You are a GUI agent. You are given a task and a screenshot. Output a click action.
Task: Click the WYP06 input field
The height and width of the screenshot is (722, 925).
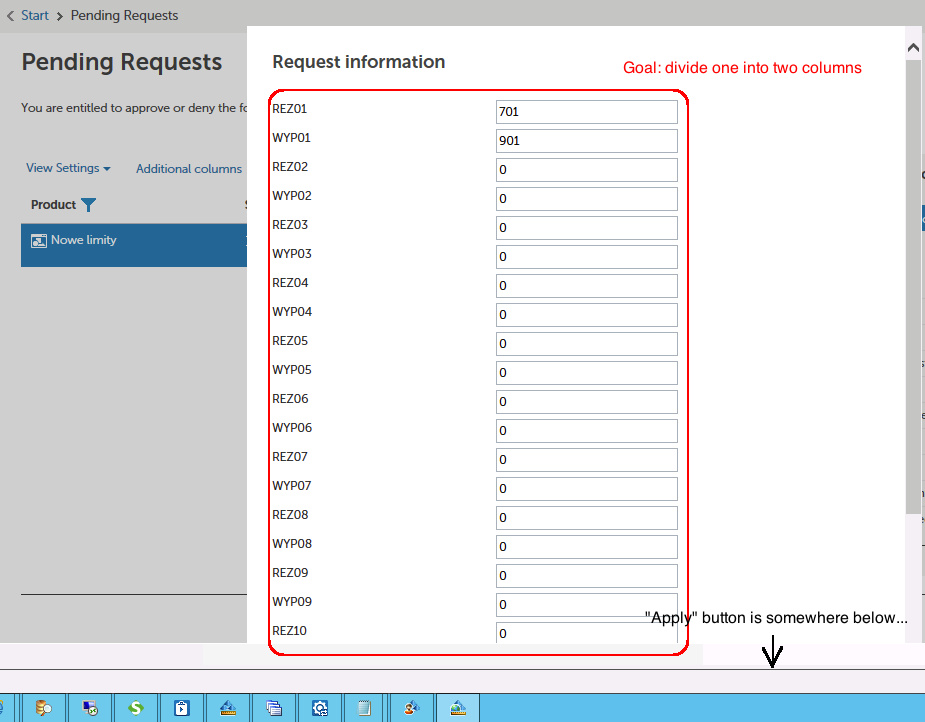point(586,430)
